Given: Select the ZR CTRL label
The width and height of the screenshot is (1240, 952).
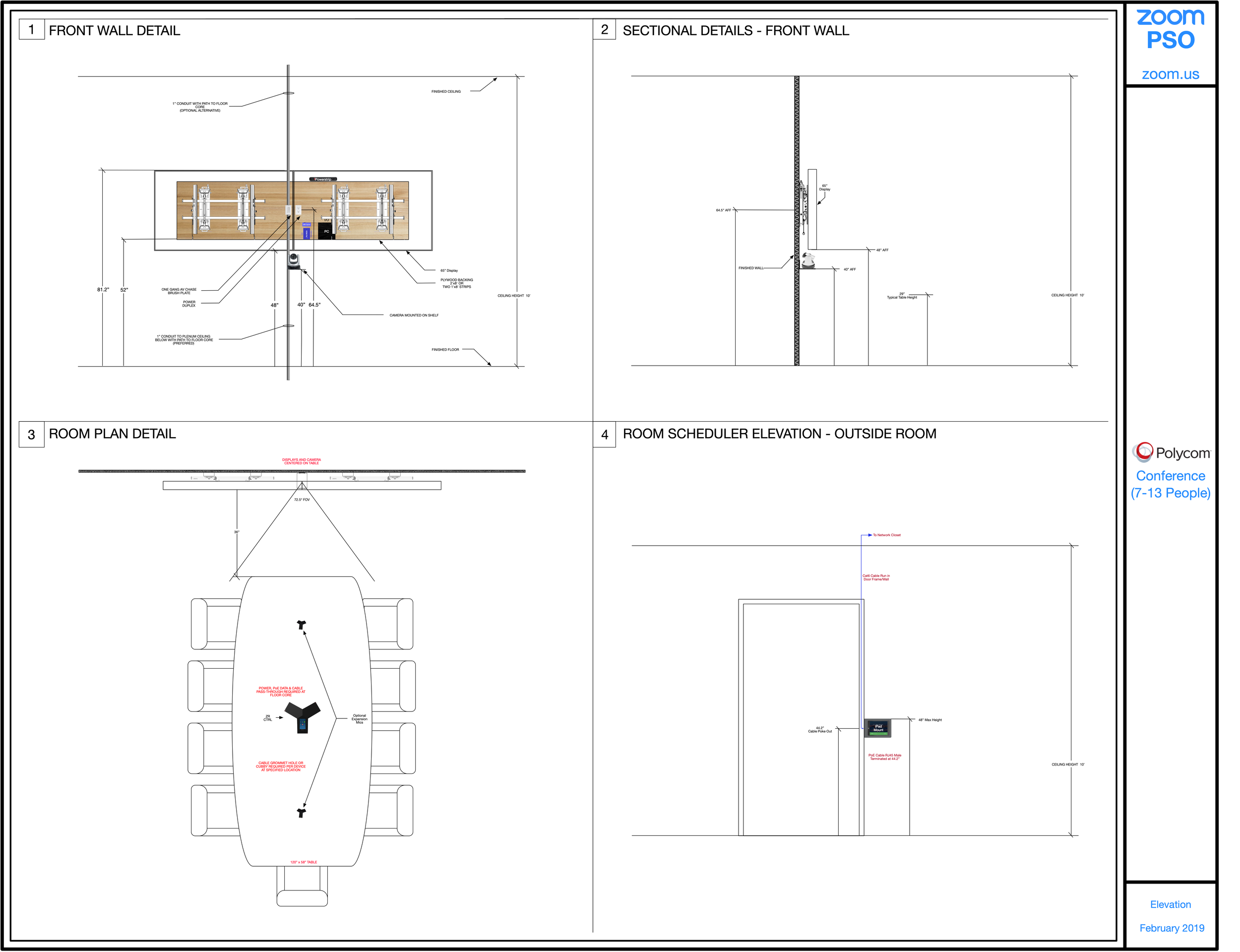Looking at the screenshot, I should click(267, 718).
